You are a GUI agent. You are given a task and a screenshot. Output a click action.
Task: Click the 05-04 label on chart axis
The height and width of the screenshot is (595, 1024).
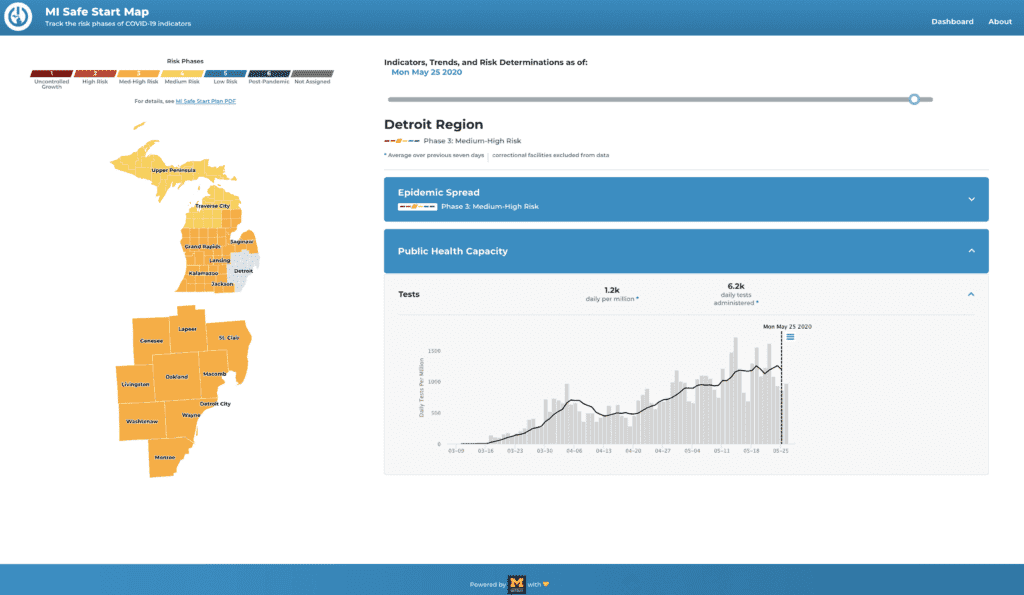[x=692, y=451]
